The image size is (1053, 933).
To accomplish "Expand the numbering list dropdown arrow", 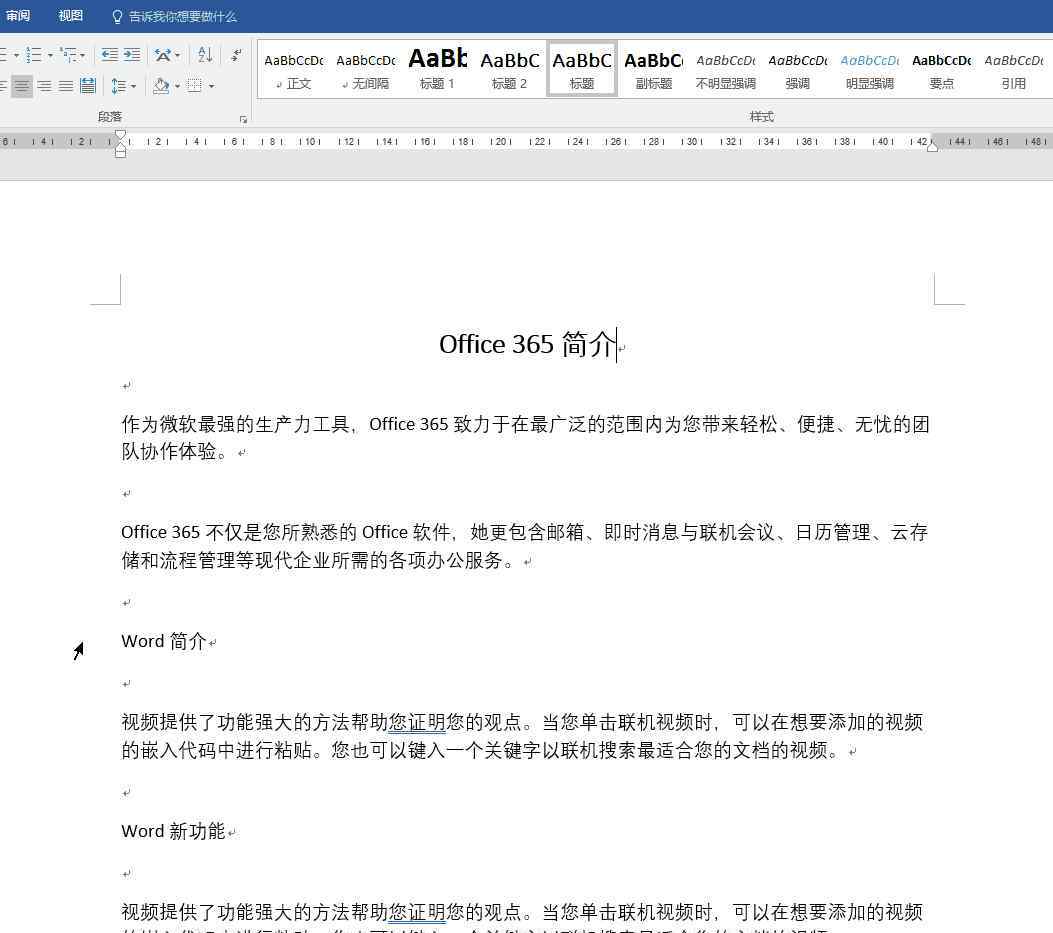I will point(50,55).
